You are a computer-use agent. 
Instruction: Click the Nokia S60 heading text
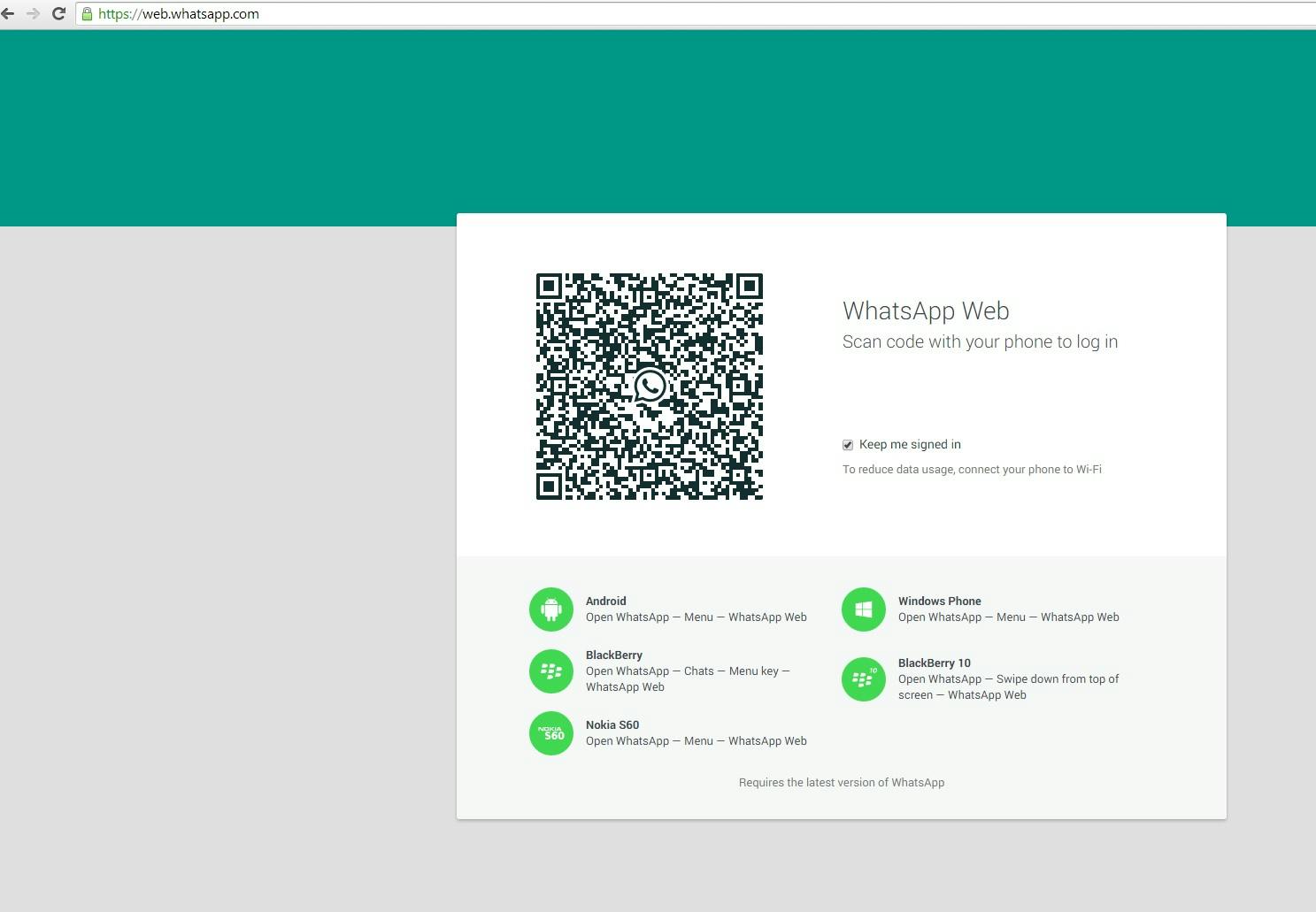click(x=612, y=725)
